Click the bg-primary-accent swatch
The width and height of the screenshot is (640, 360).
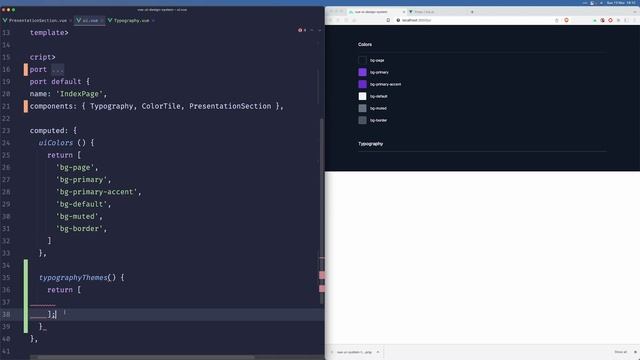click(x=362, y=84)
